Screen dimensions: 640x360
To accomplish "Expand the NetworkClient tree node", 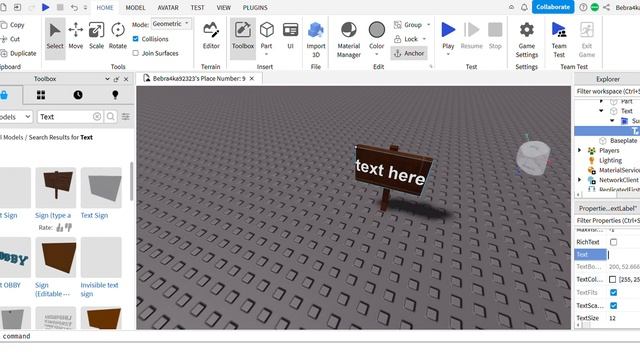I will point(580,180).
